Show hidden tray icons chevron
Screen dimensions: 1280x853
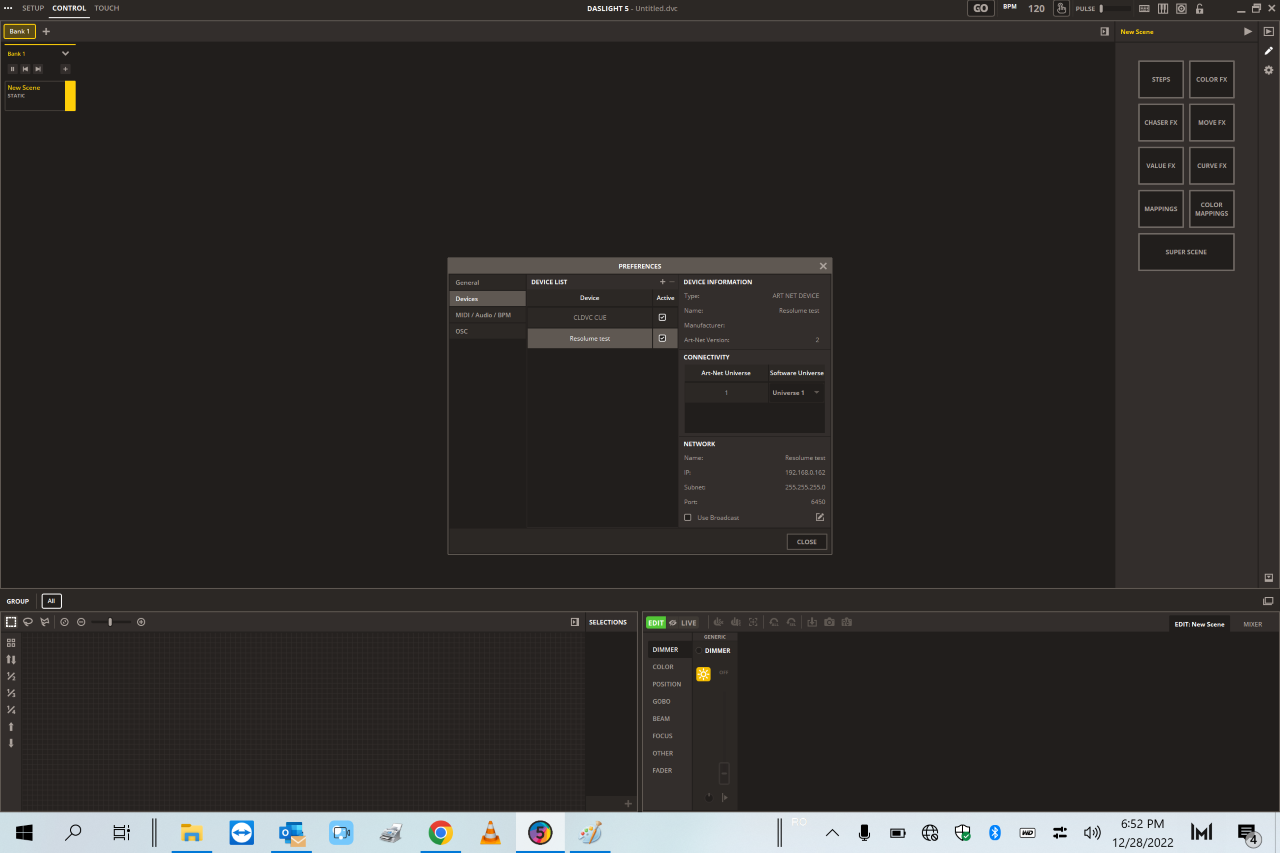[x=831, y=832]
